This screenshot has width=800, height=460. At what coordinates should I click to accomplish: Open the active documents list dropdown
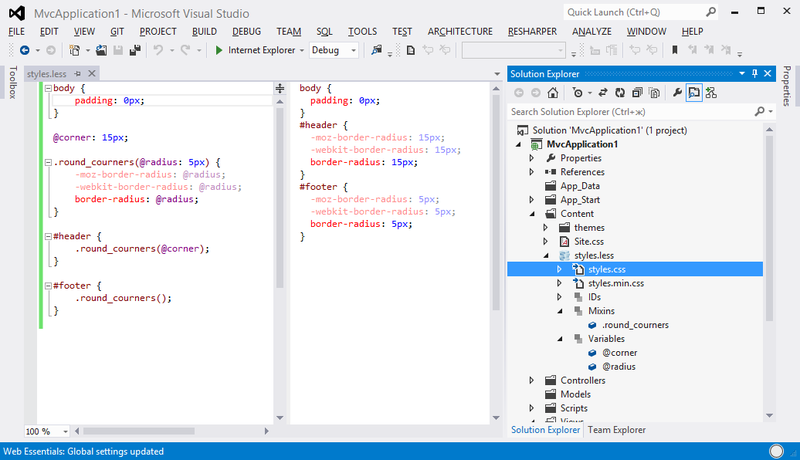click(497, 74)
